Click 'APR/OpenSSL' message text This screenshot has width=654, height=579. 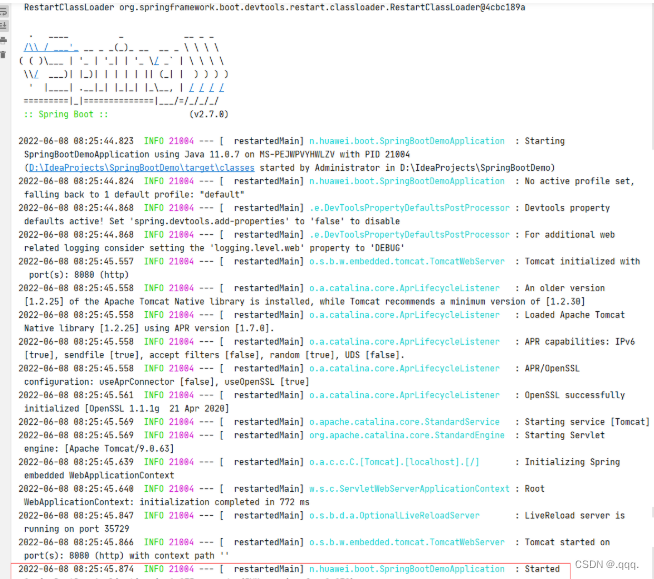click(x=552, y=368)
